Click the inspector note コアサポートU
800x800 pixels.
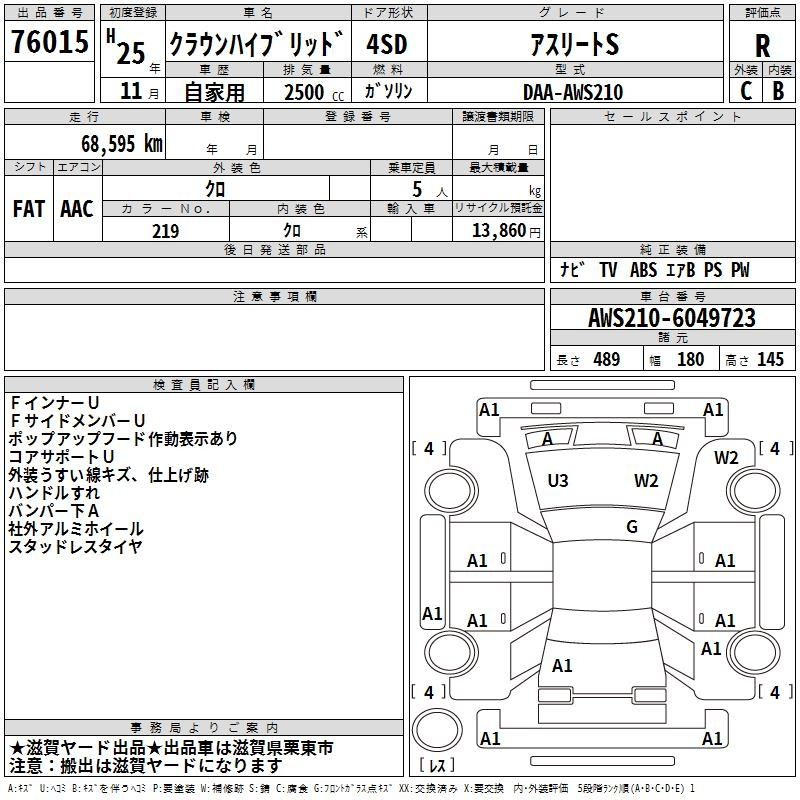[61, 457]
